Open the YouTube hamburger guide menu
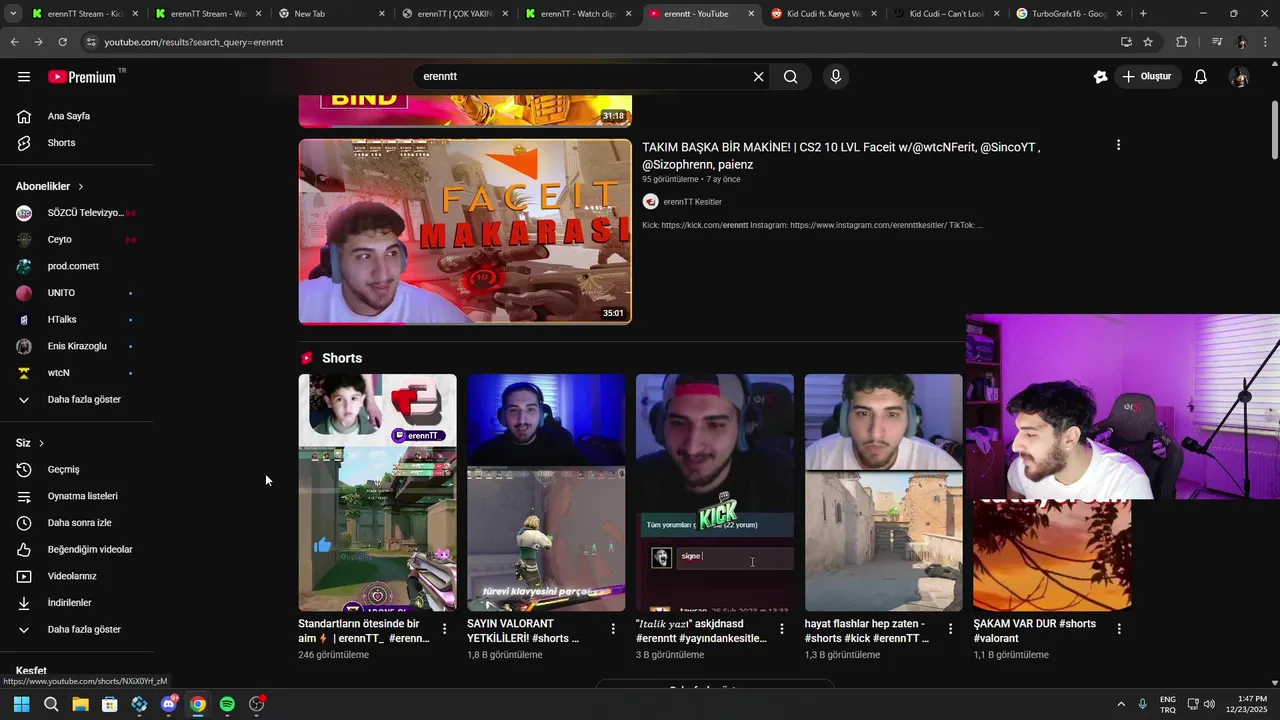Image resolution: width=1280 pixels, height=720 pixels. tap(24, 77)
